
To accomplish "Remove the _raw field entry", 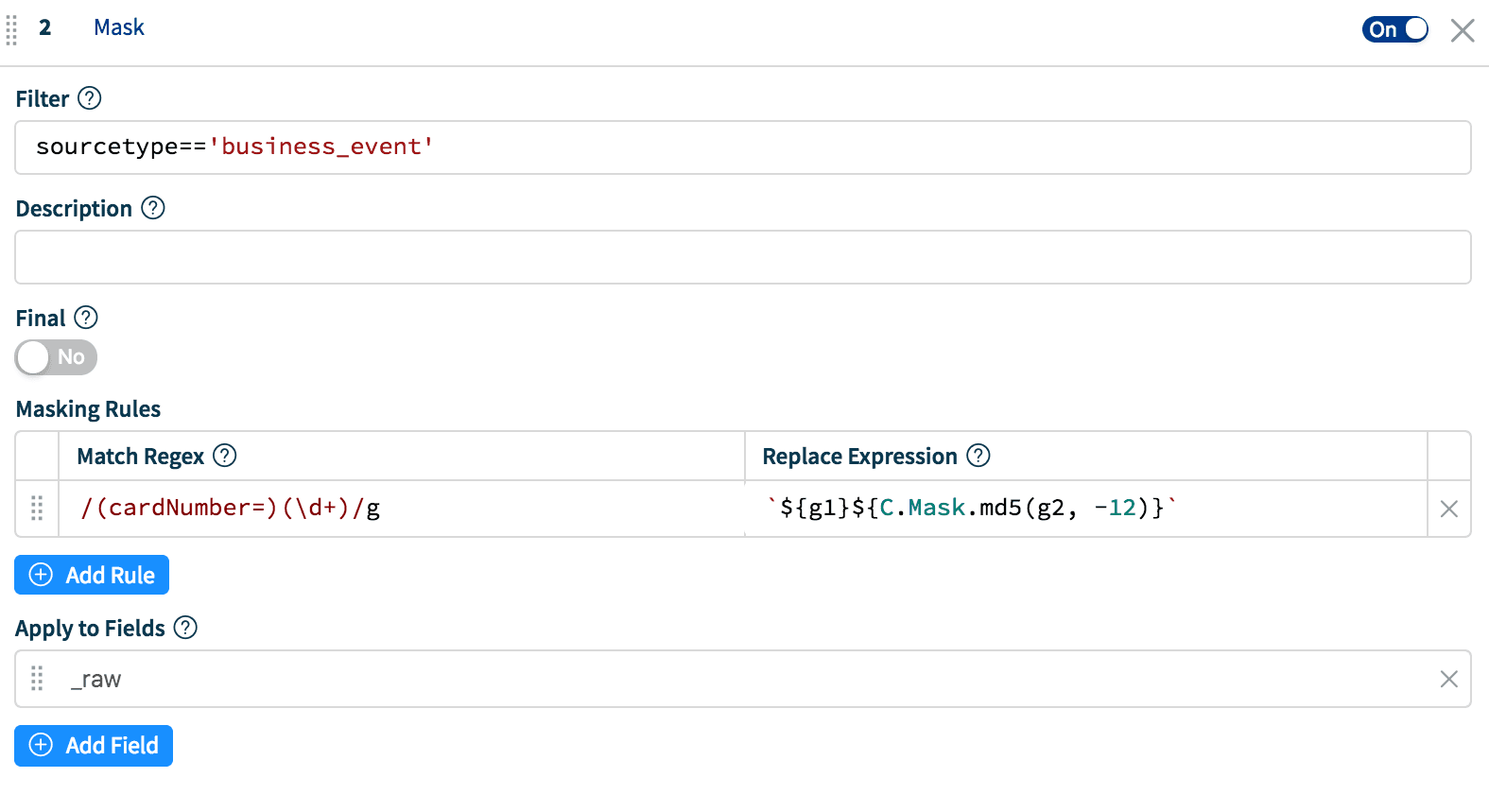I will [1448, 679].
